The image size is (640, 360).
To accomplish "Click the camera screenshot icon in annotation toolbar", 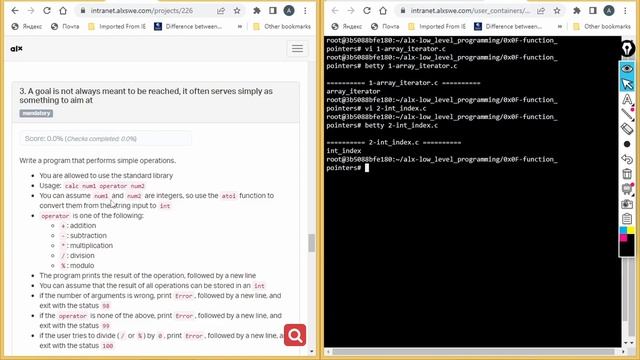I will tap(627, 204).
